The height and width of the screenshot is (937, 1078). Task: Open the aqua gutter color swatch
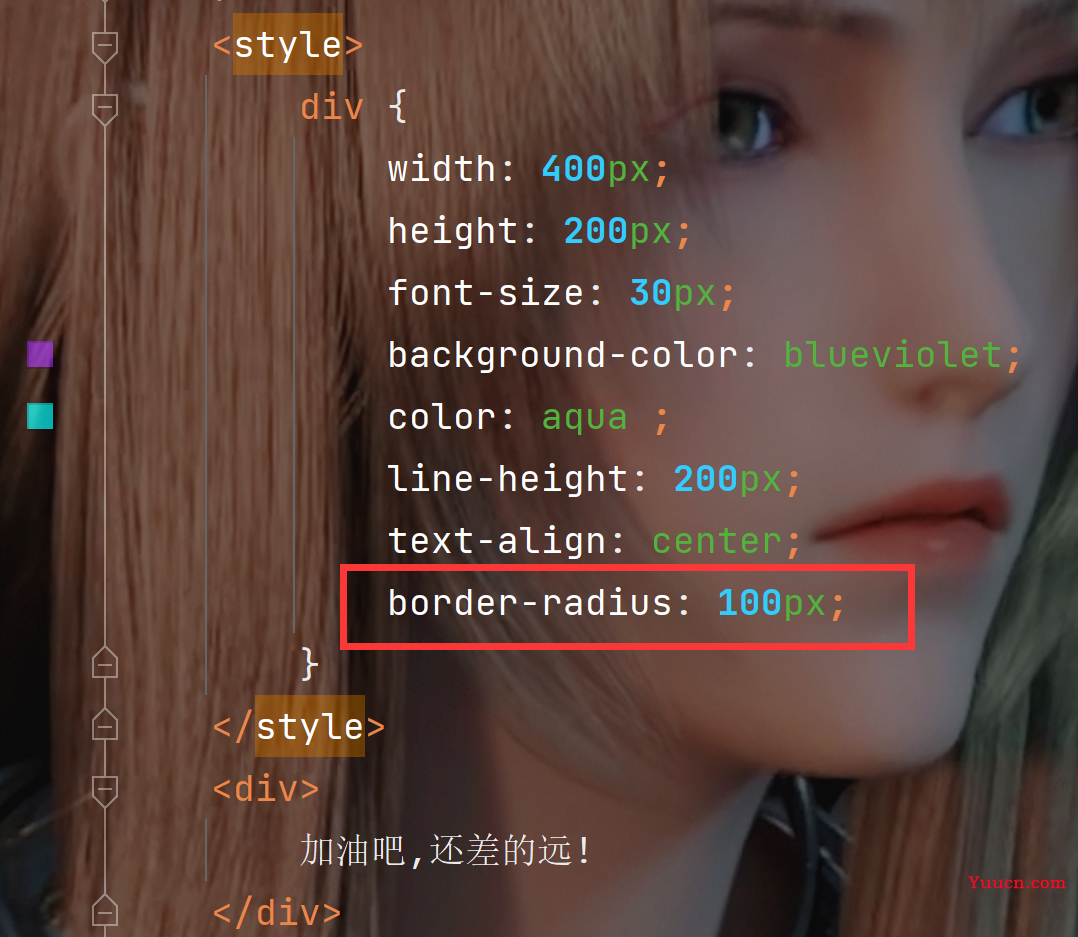[x=40, y=416]
